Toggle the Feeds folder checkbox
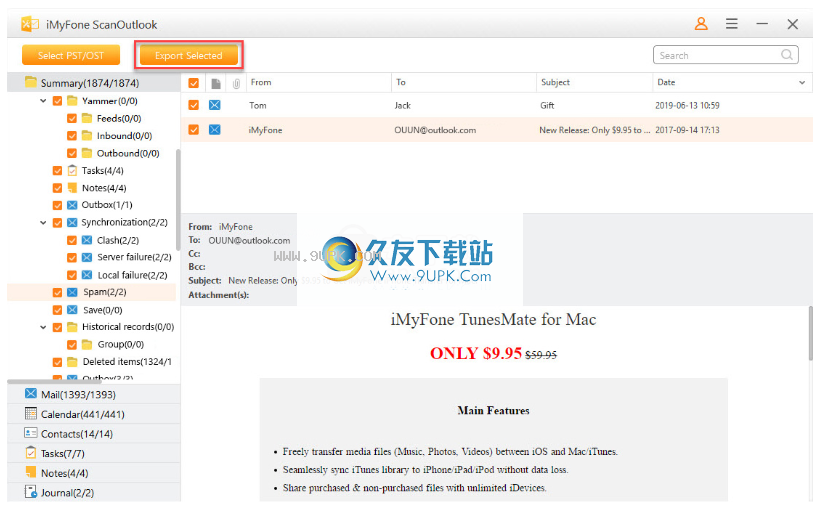Viewport: 821px width, 518px height. (x=72, y=118)
